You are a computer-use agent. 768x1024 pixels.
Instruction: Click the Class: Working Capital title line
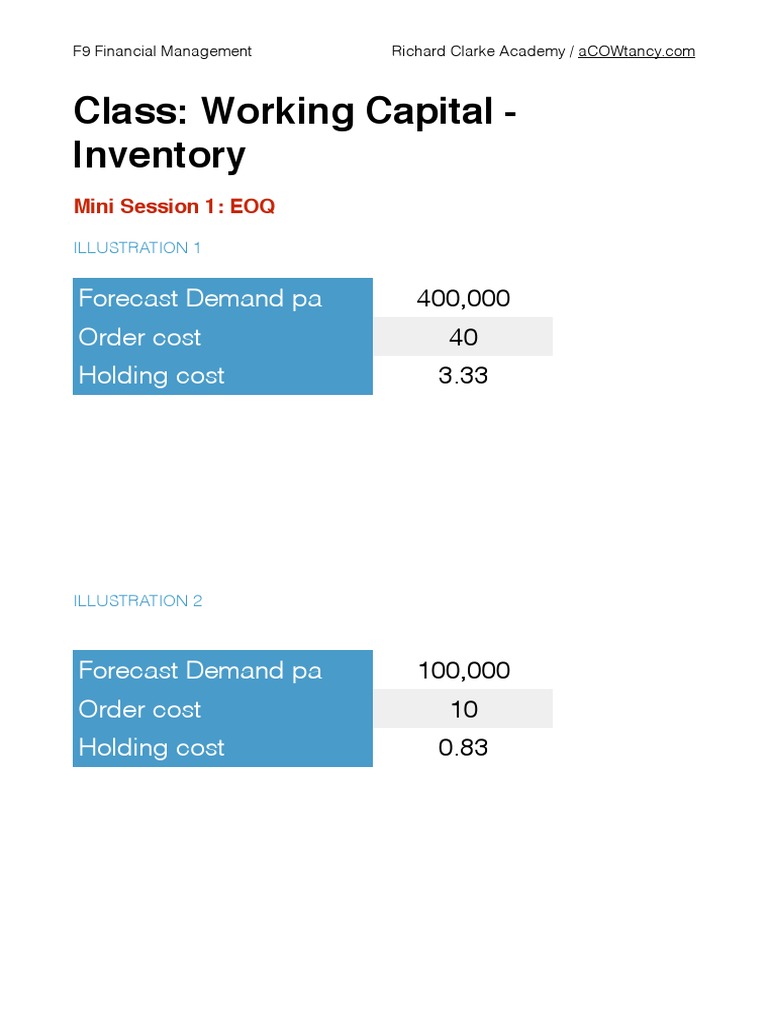click(294, 112)
